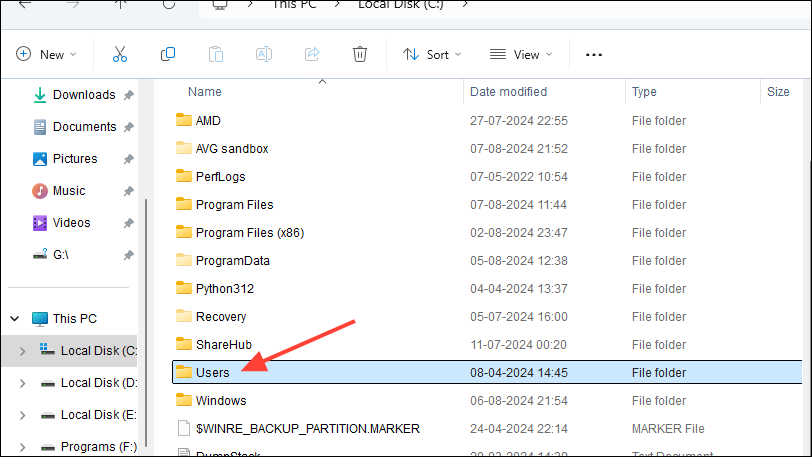
Task: Select Local Disk (E:) in sidebar
Action: pyautogui.click(x=89, y=415)
